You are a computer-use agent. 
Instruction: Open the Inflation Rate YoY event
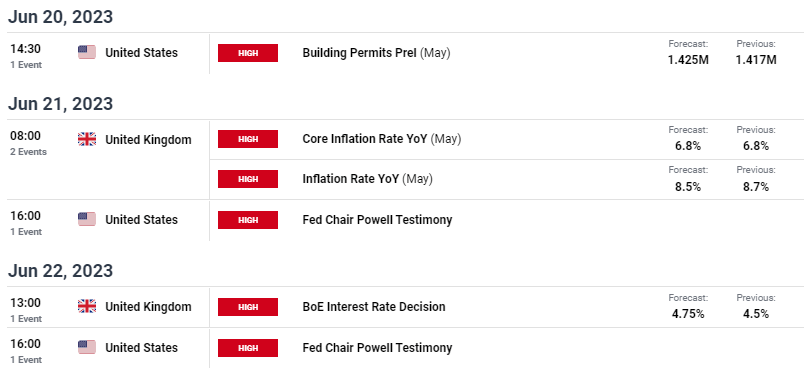368,179
